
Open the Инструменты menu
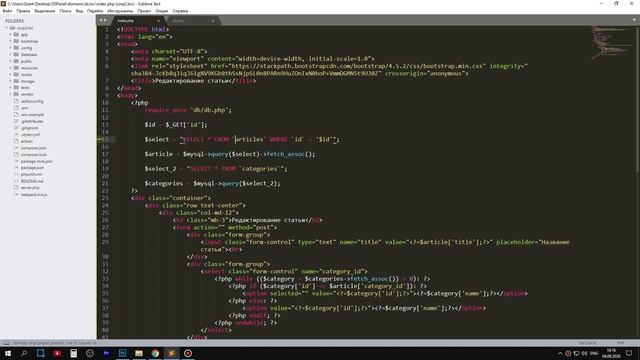(x=120, y=11)
